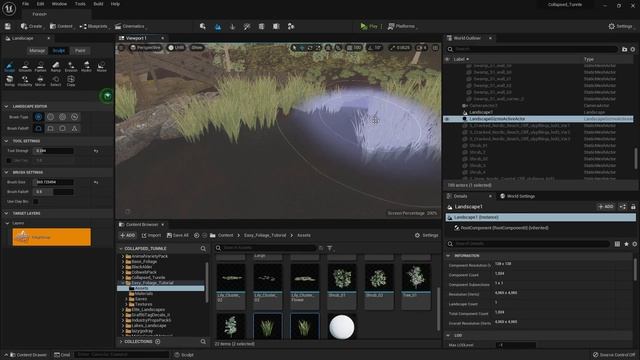The width and height of the screenshot is (640, 360).
Task: Search the folder tree in Content Browser
Action: [203, 249]
